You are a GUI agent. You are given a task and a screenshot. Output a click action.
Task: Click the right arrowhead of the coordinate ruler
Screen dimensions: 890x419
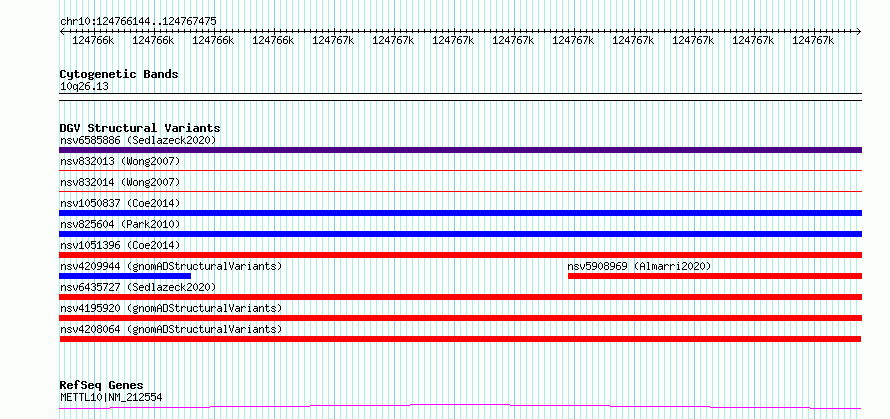(859, 32)
